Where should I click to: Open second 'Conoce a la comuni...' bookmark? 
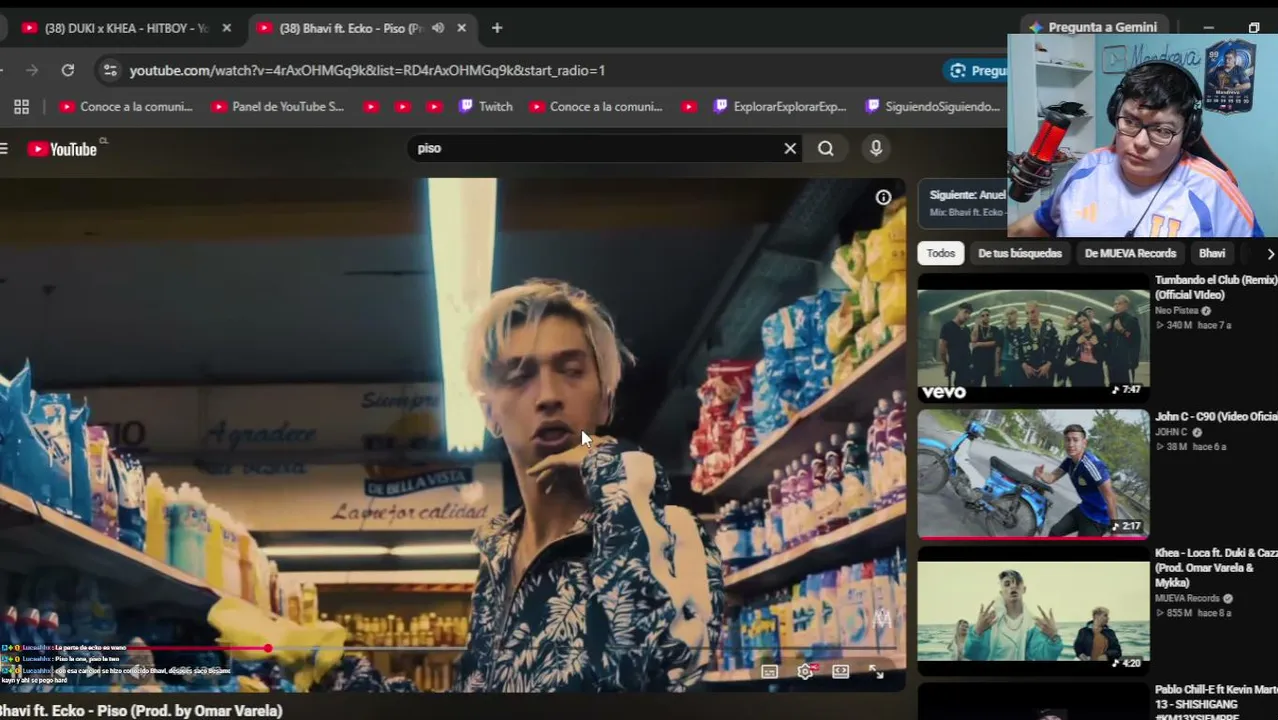pos(596,107)
